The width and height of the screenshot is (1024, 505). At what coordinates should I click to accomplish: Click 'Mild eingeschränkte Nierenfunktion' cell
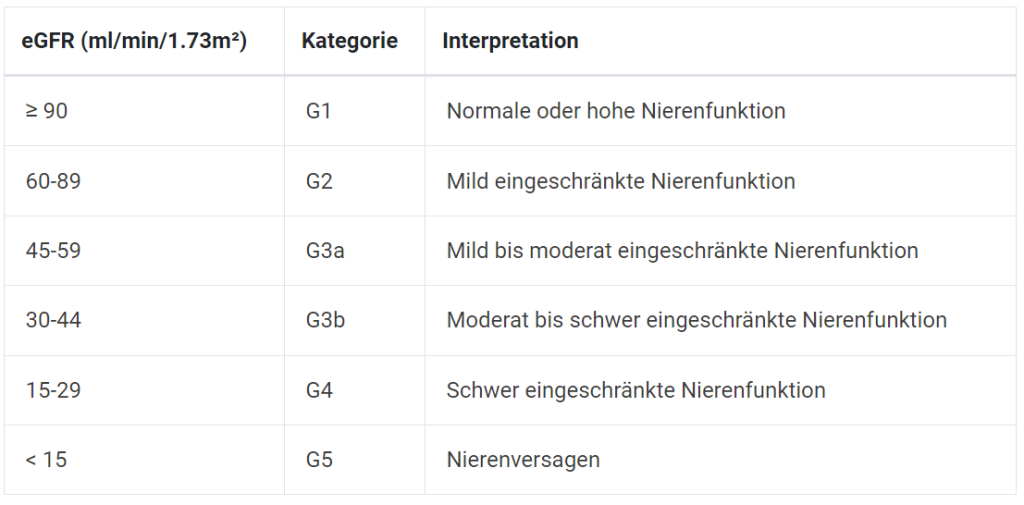(620, 181)
